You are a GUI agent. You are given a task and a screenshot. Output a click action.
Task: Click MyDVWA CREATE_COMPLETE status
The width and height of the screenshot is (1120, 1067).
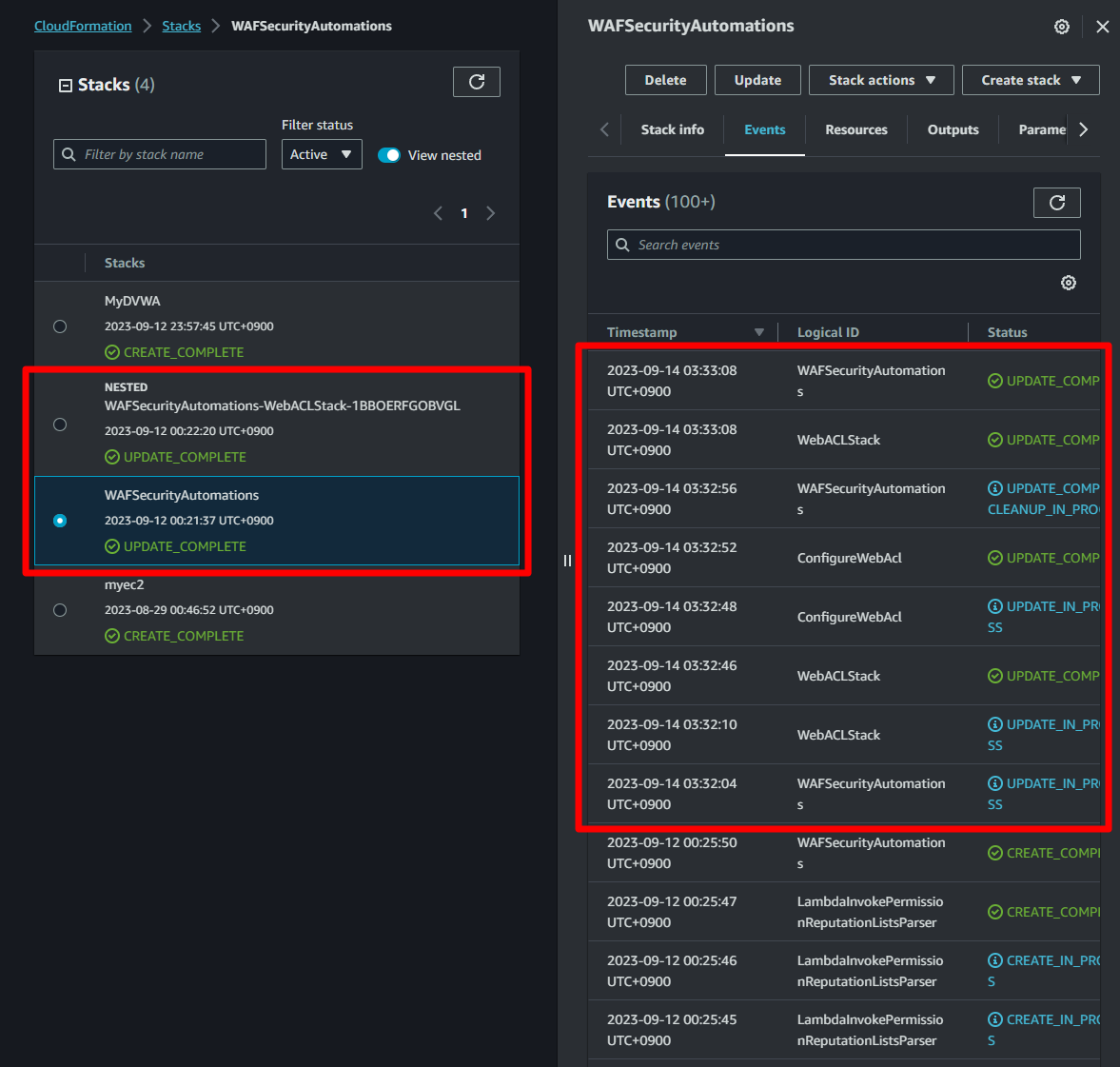point(174,352)
